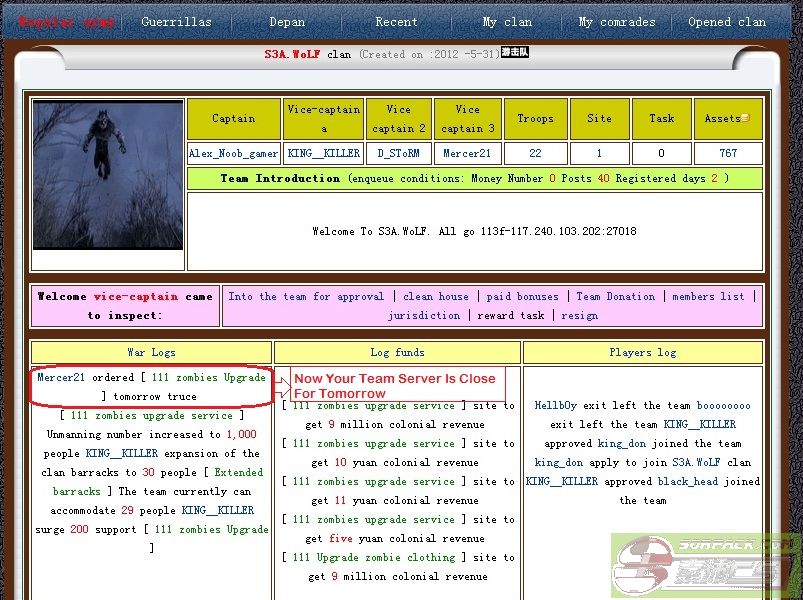This screenshot has height=600, width=803.
Task: Open the My comrades menu item
Action: coord(617,22)
